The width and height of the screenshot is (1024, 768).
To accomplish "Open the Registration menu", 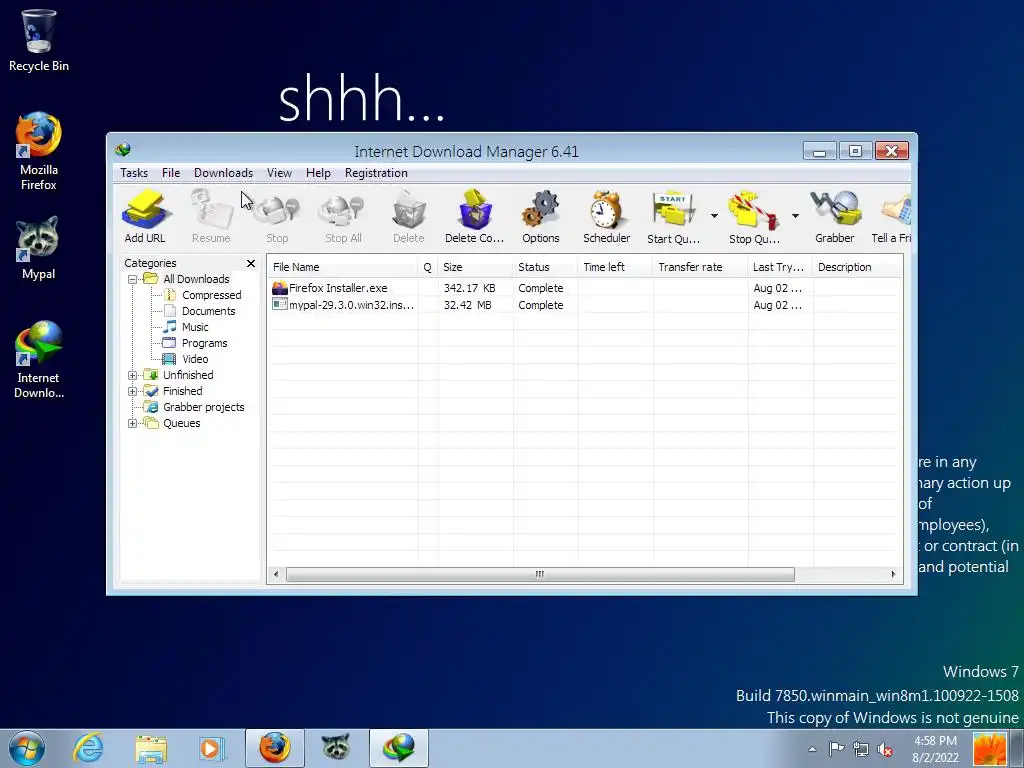I will [x=376, y=173].
